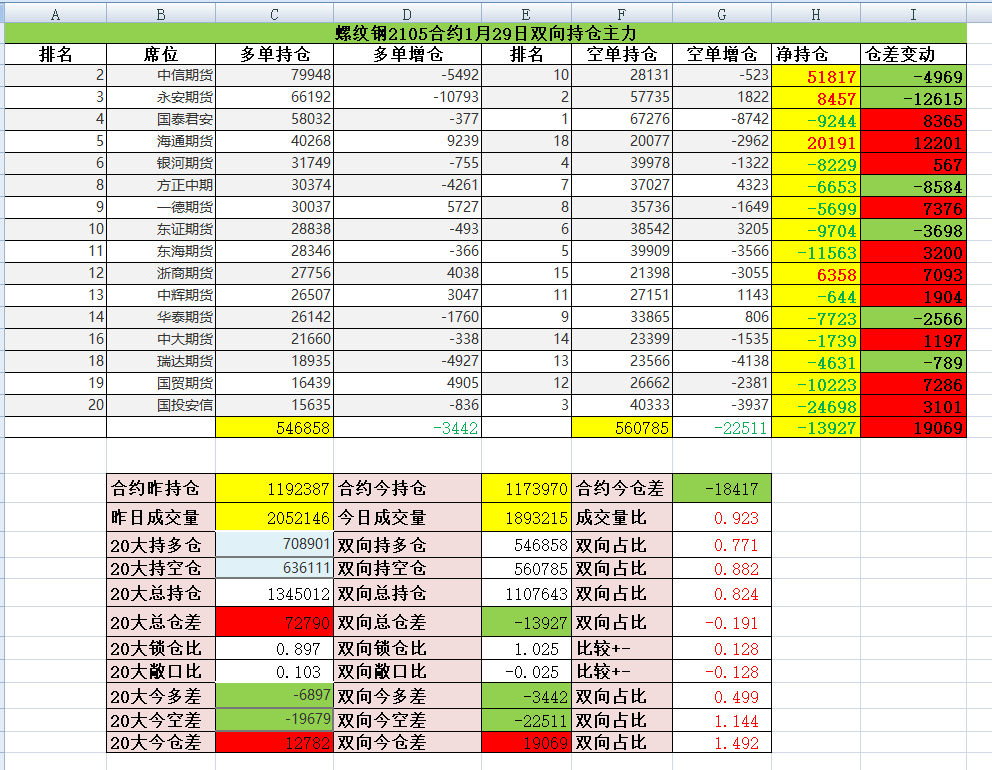Viewport: 992px width, 770px height.
Task: Click the 中大期货 cell
Action: 161,339
